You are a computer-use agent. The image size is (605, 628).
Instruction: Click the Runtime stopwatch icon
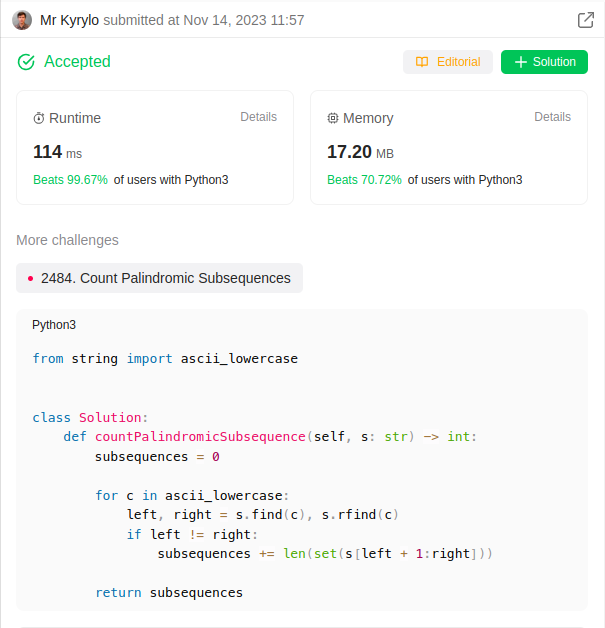coord(39,118)
